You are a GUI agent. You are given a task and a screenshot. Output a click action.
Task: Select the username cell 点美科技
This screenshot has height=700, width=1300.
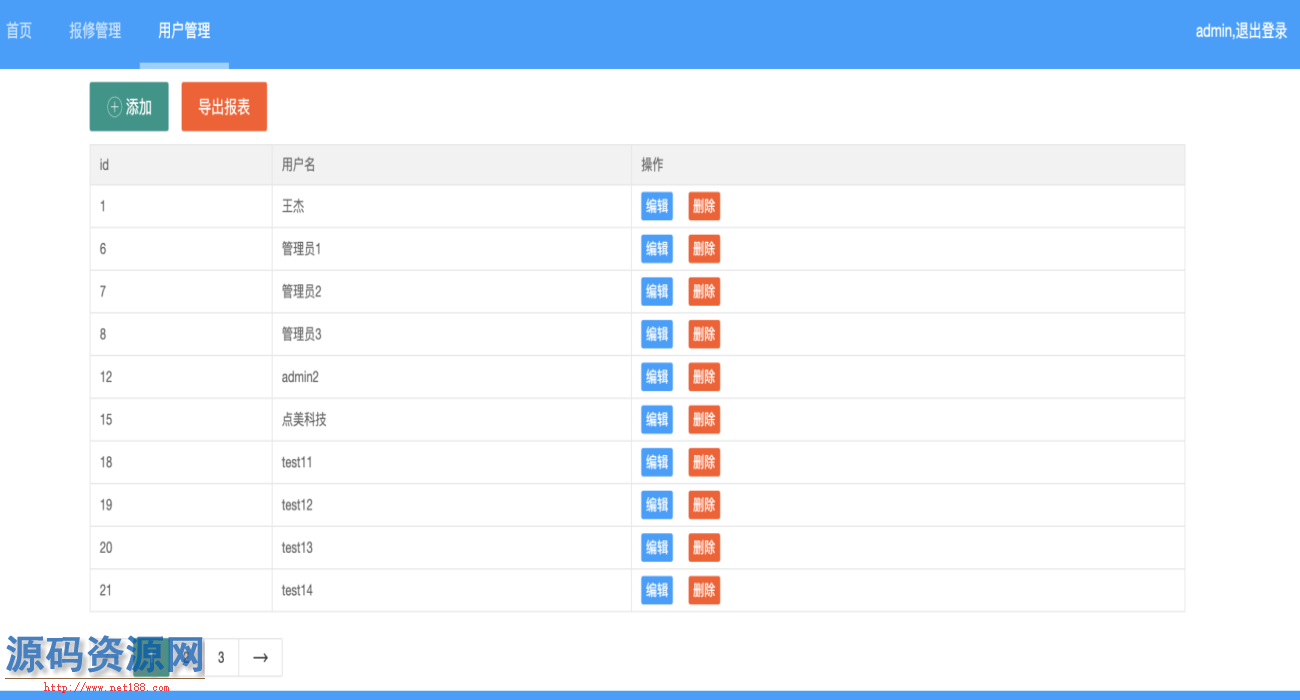tap(451, 419)
